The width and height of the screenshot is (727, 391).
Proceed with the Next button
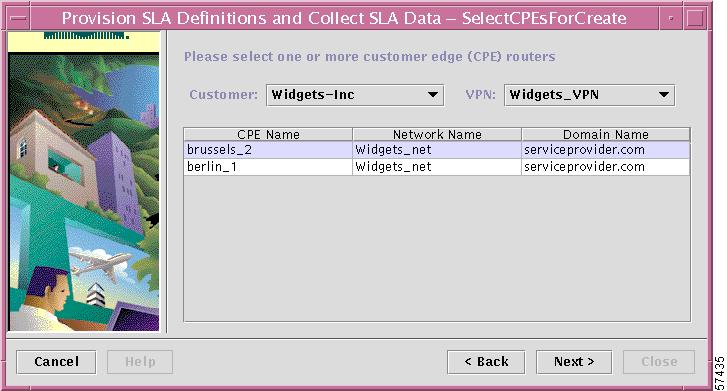tap(574, 362)
